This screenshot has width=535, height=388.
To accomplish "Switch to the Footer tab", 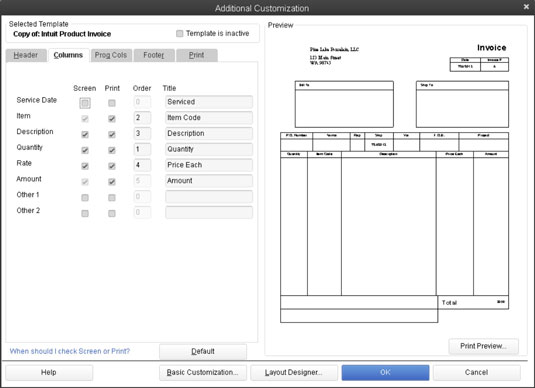I will click(x=154, y=55).
